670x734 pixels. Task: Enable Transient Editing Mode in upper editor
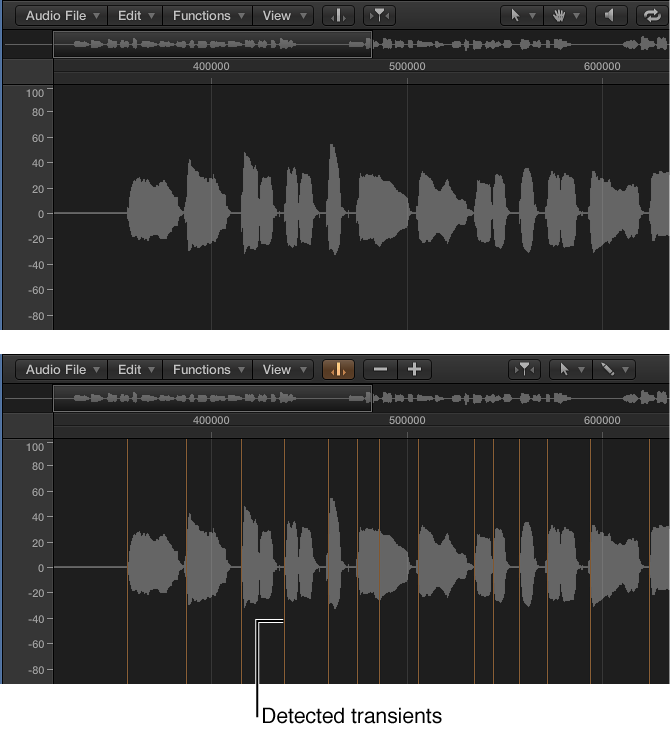(338, 16)
